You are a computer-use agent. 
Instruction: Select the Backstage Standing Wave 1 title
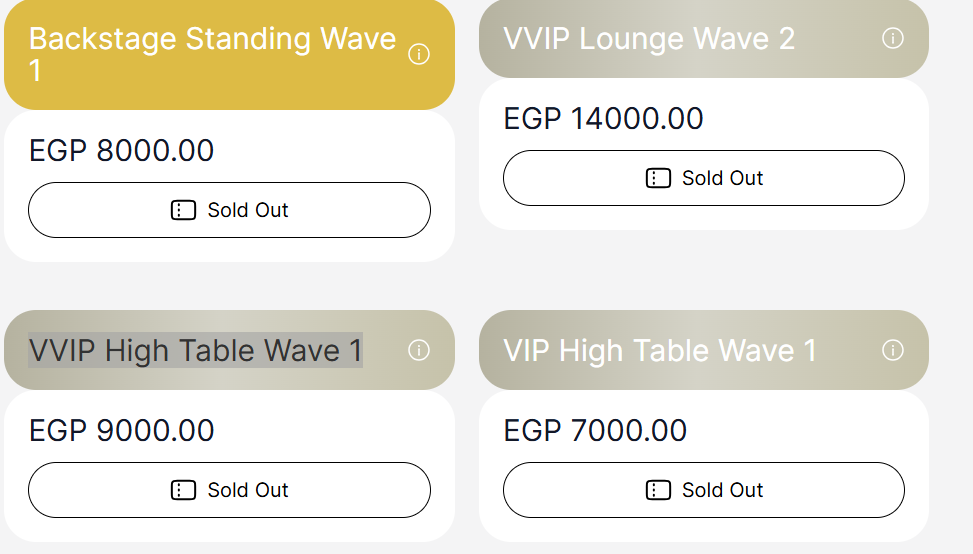coord(212,55)
